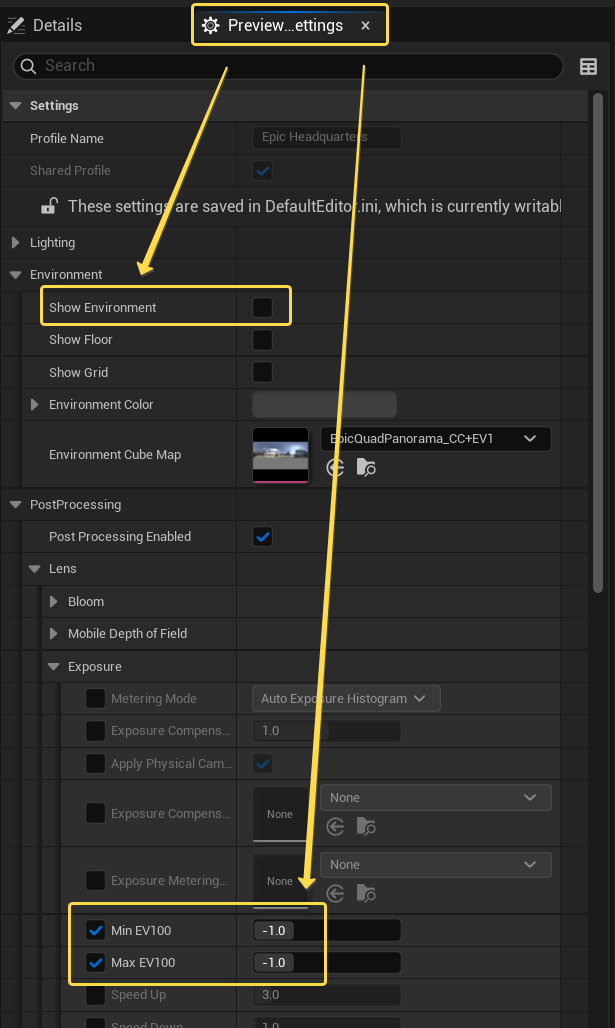Enable Exposure Compensation override checkbox
The height and width of the screenshot is (1028, 615).
(x=95, y=730)
